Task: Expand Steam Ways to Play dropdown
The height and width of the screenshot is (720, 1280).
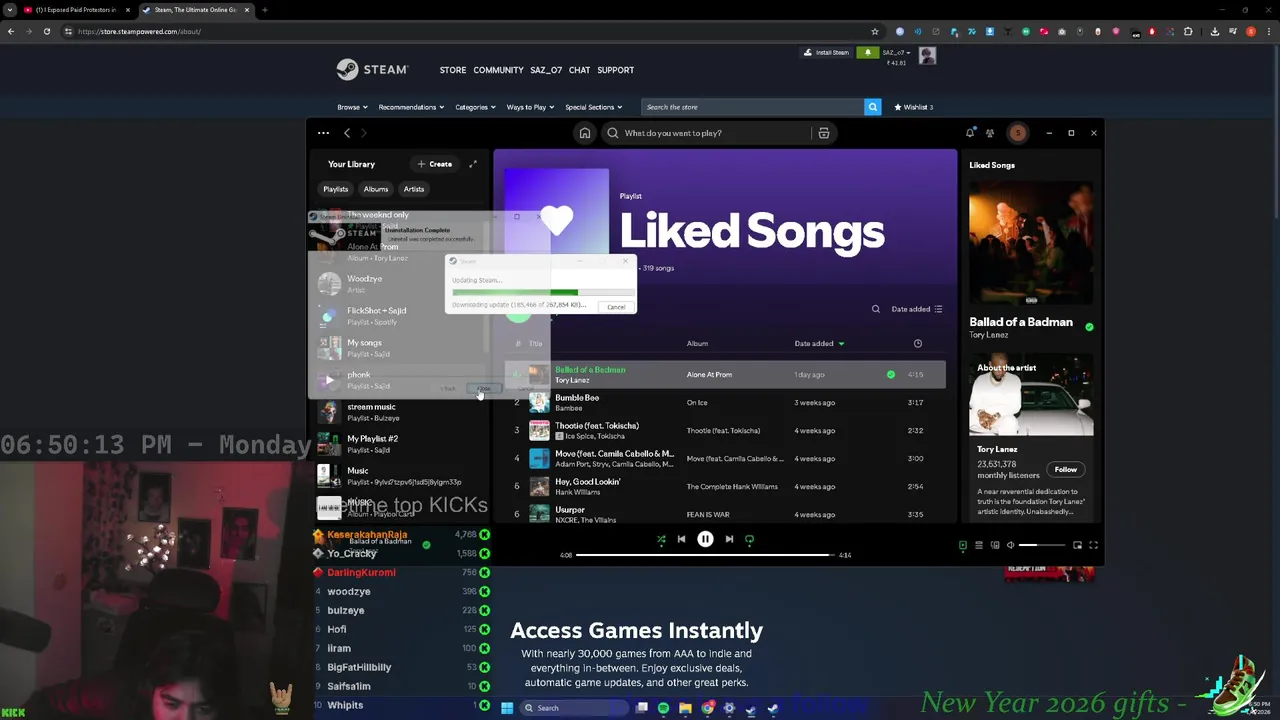Action: (x=530, y=107)
